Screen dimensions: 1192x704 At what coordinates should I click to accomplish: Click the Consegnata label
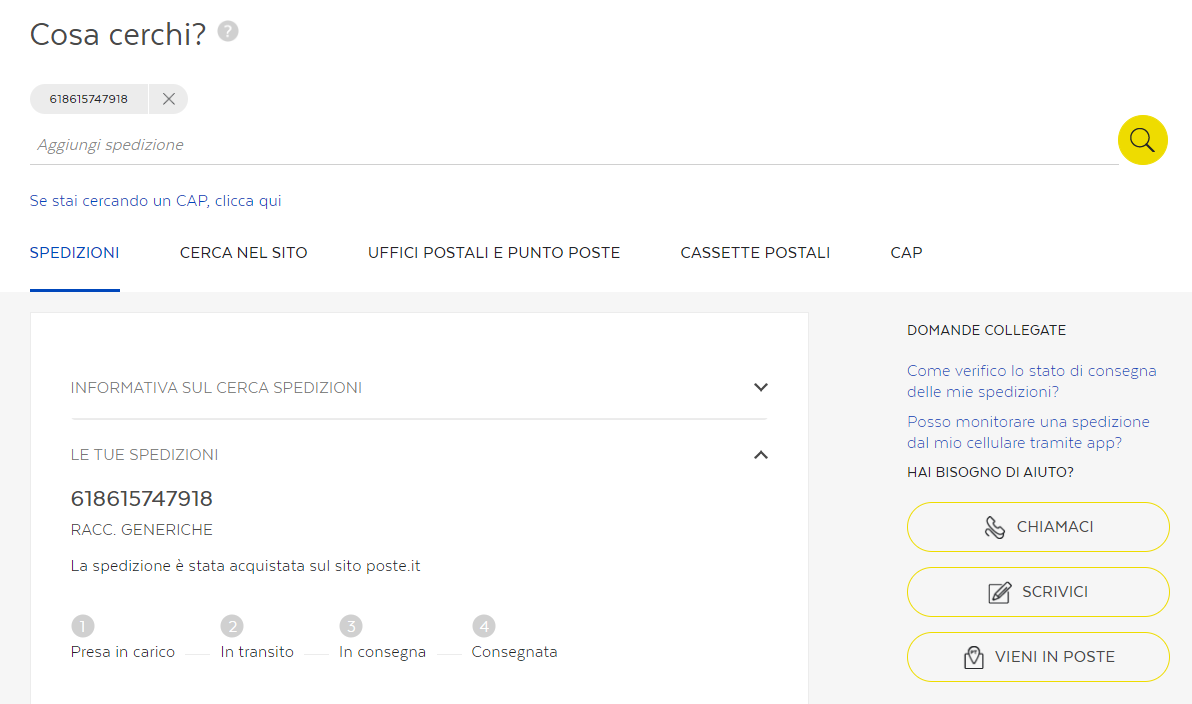(x=515, y=652)
